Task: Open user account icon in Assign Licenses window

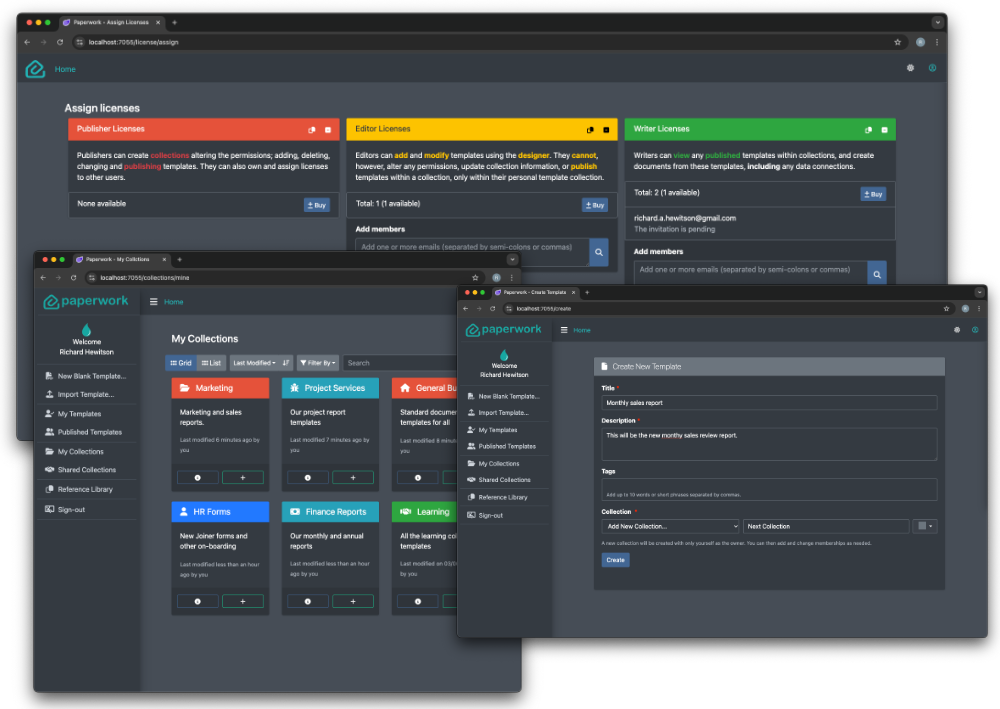Action: coord(932,68)
